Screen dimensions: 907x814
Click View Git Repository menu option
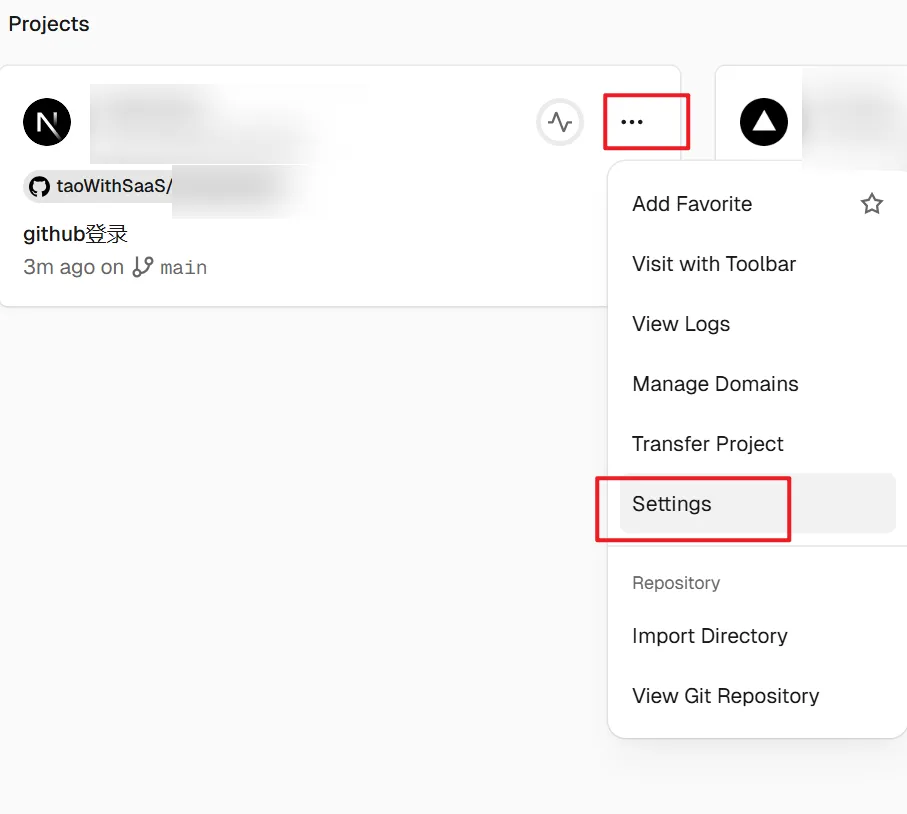(x=725, y=696)
